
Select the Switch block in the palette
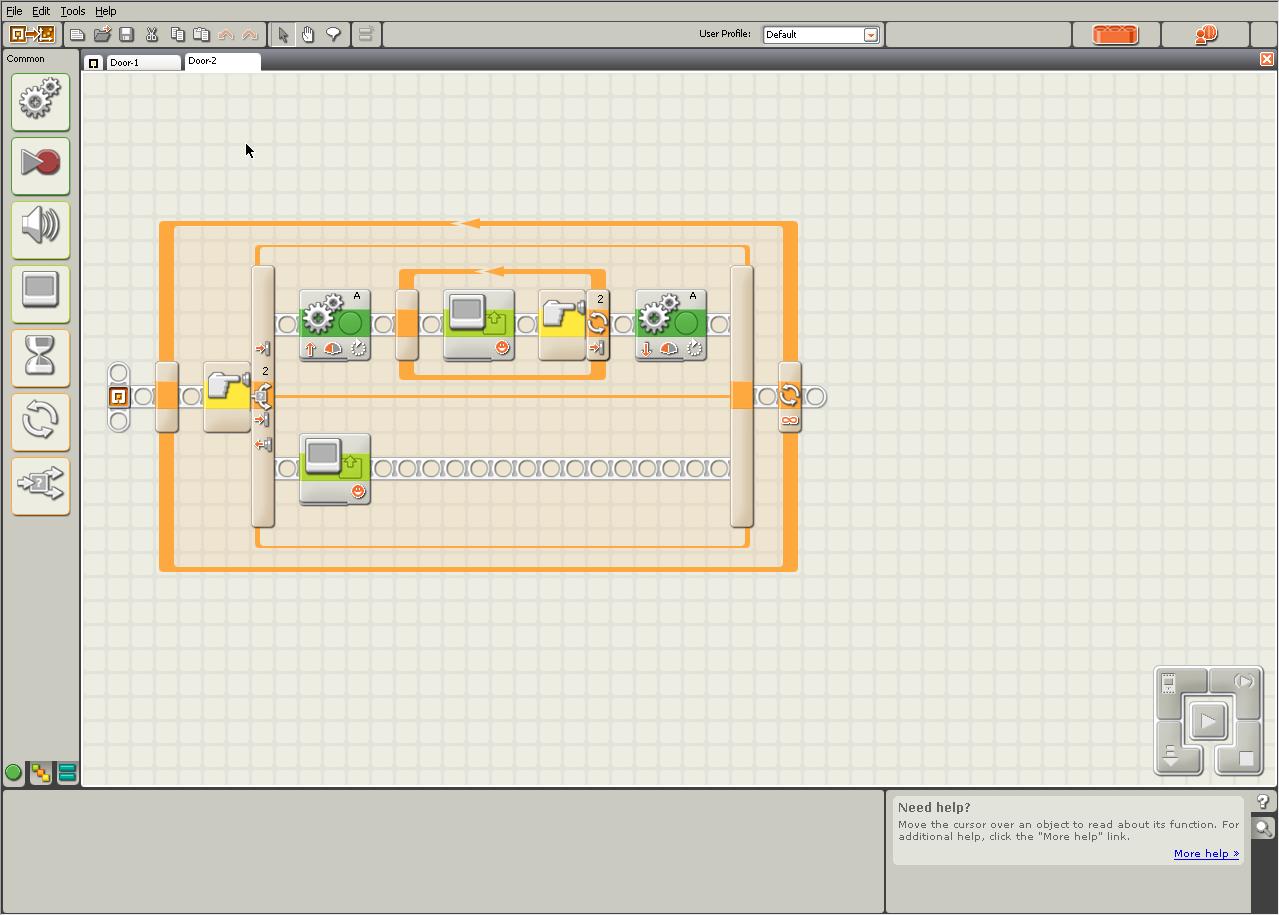click(40, 485)
